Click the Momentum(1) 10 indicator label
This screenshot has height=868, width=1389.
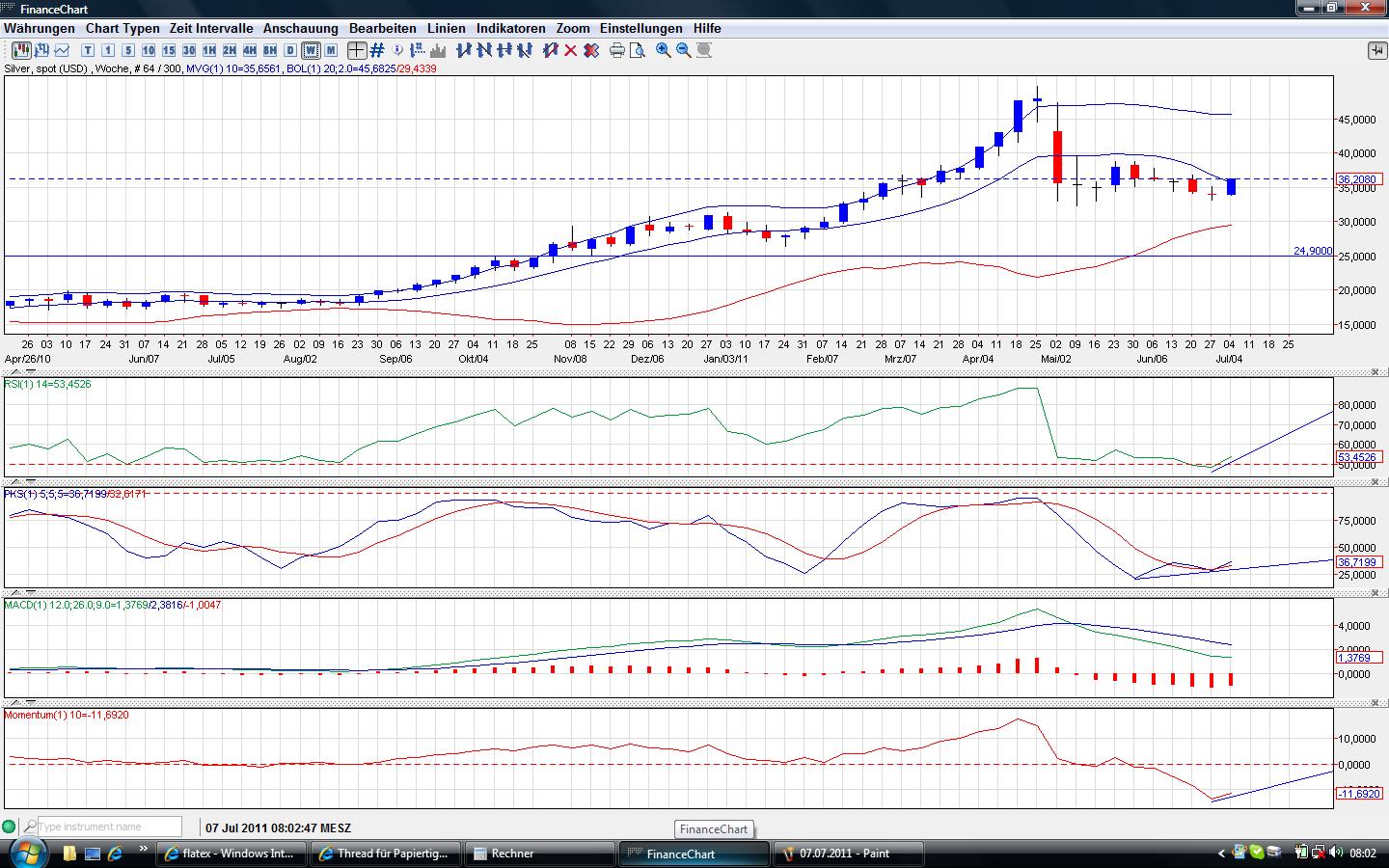tap(67, 715)
